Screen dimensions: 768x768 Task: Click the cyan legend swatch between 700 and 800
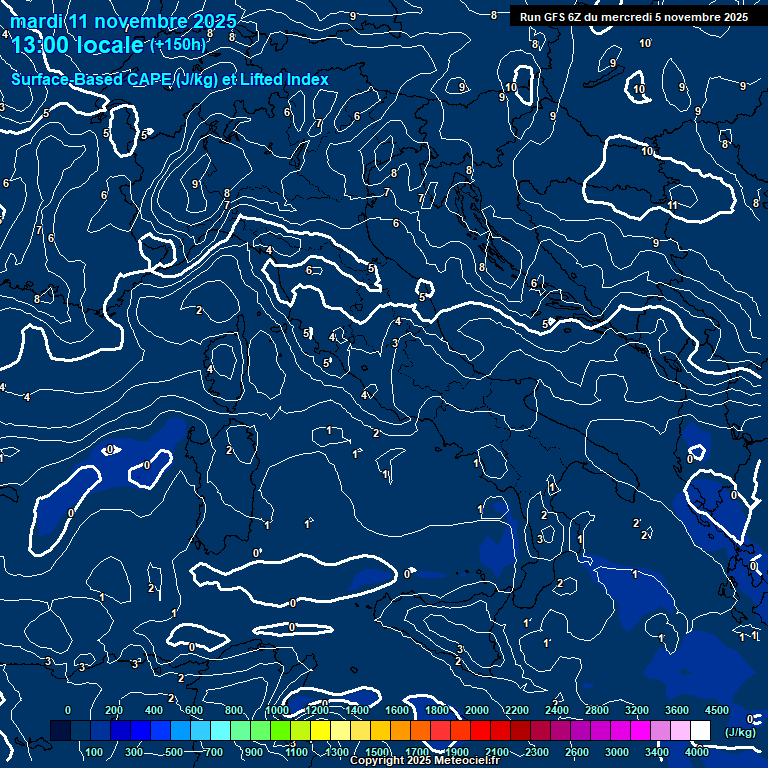220,730
